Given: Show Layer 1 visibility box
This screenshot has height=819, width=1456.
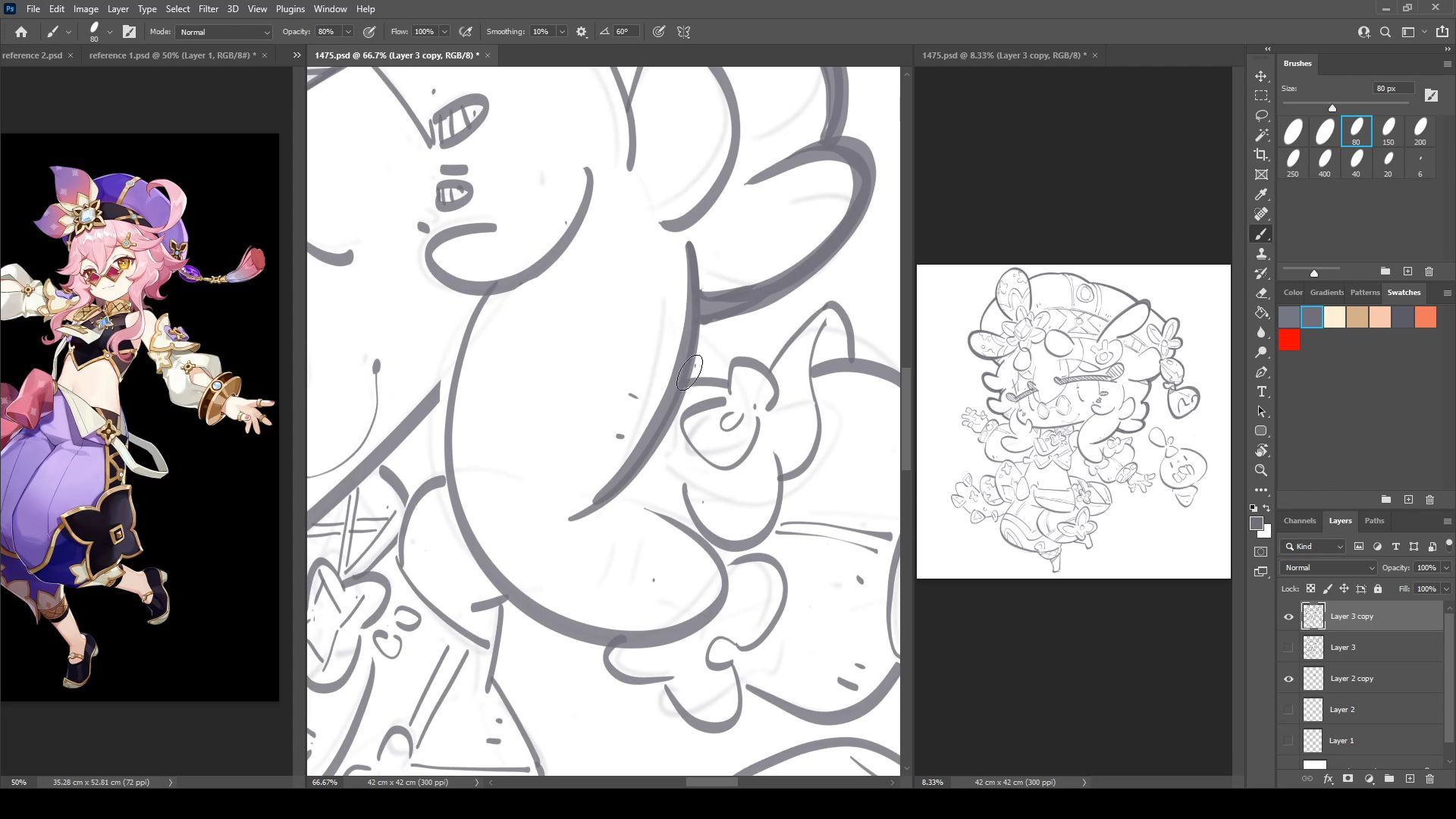Looking at the screenshot, I should [x=1288, y=741].
